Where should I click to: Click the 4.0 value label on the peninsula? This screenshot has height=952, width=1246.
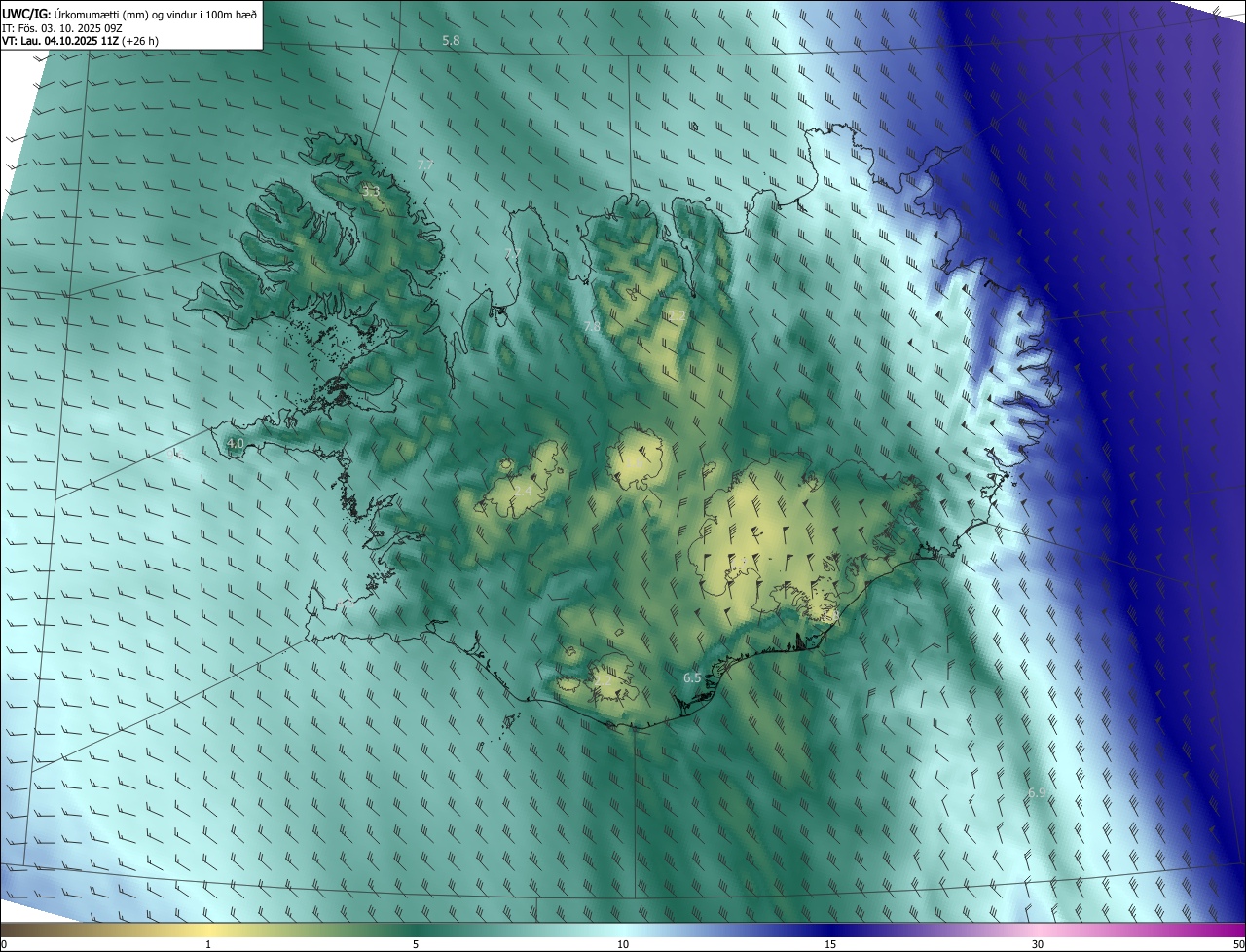point(235,444)
